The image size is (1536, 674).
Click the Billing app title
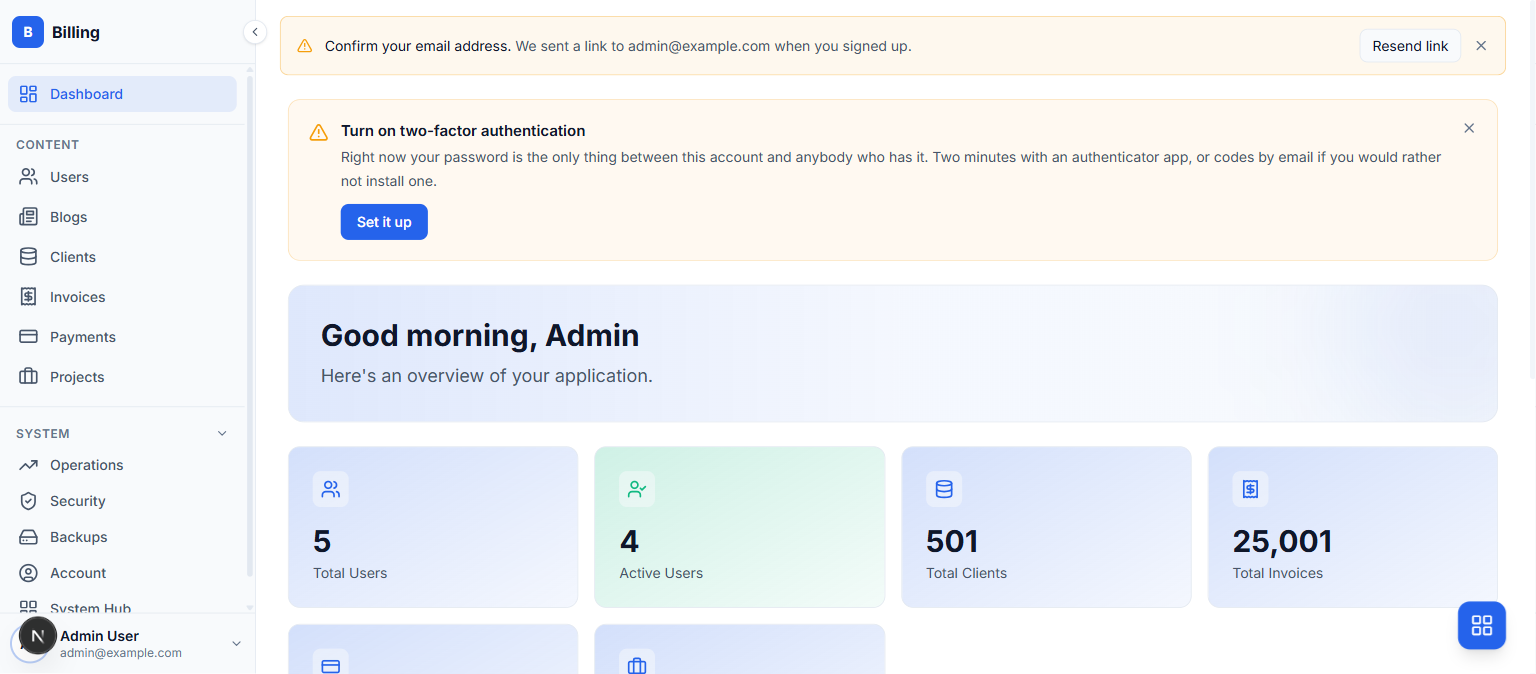point(76,32)
